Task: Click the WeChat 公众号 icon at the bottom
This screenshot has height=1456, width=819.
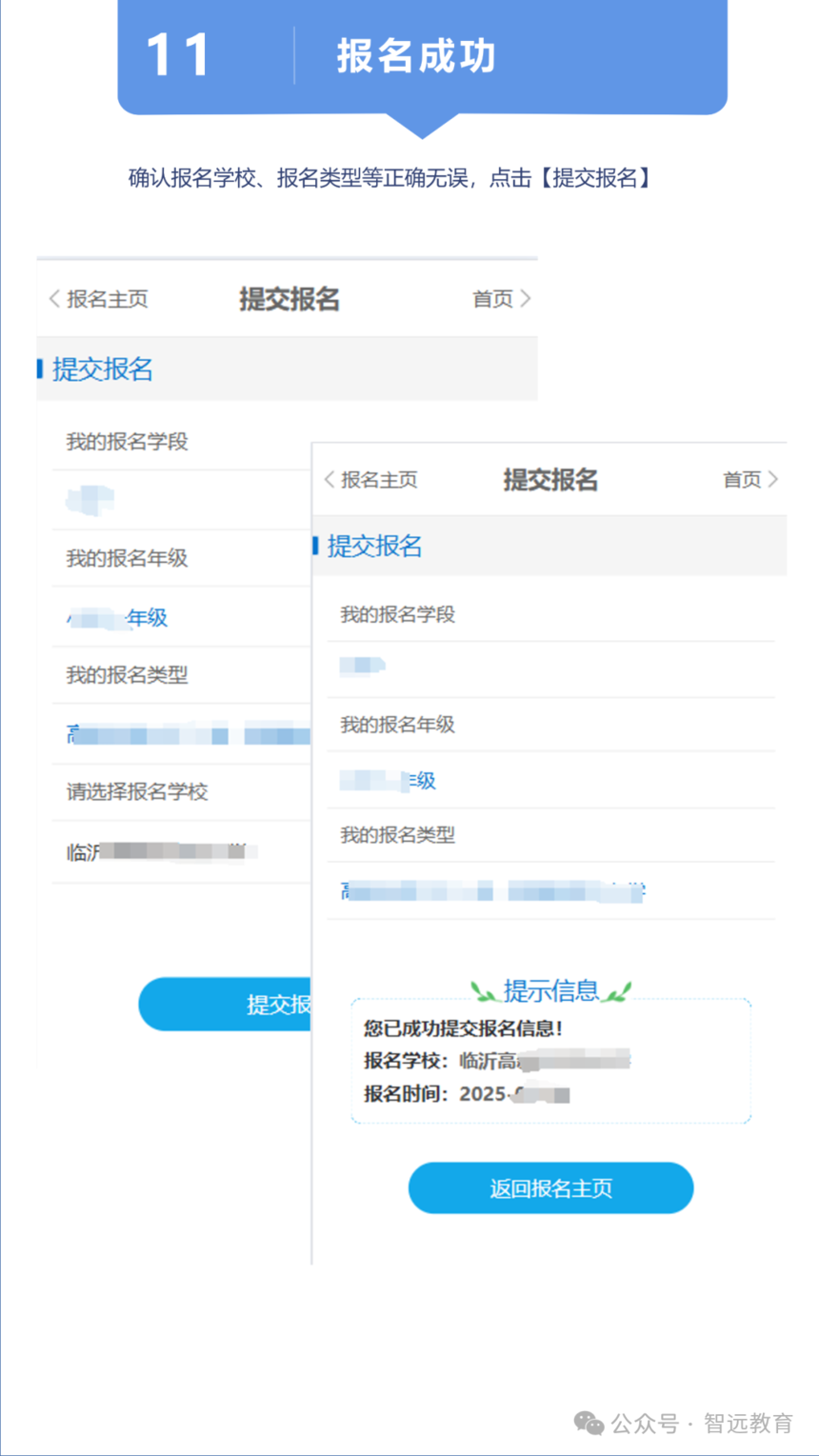Action: click(589, 1424)
